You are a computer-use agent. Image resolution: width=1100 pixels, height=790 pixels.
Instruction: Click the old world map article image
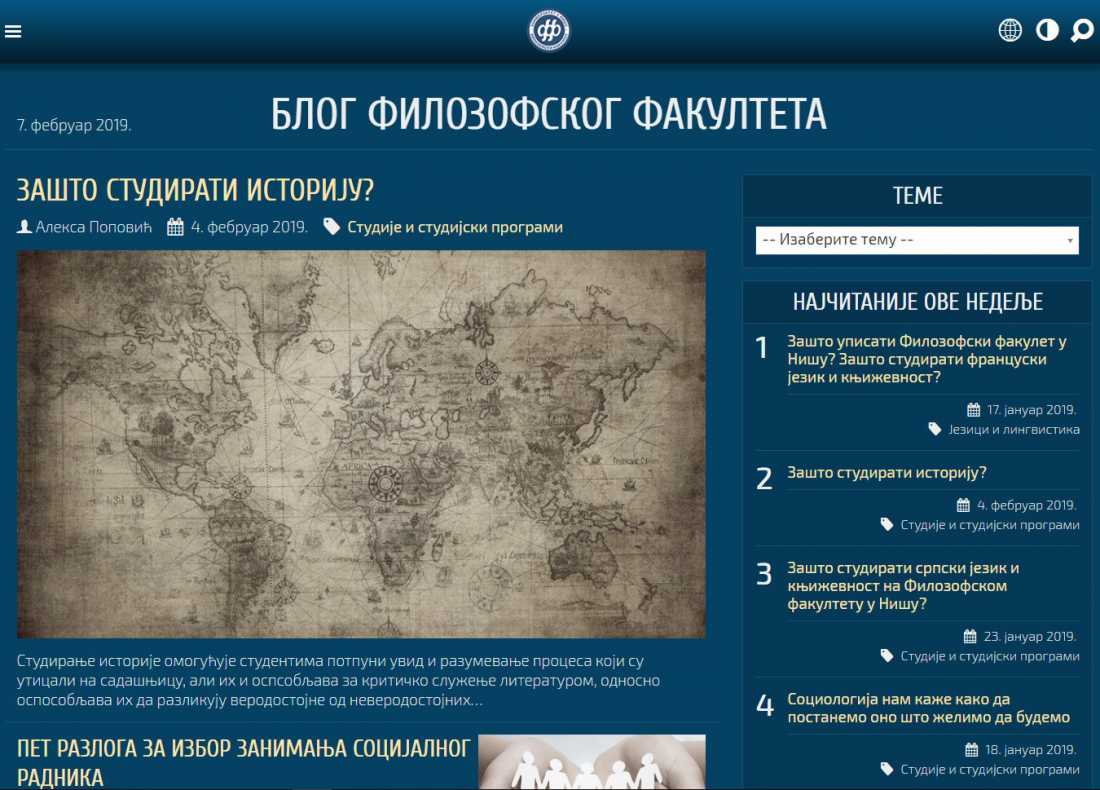pyautogui.click(x=361, y=444)
